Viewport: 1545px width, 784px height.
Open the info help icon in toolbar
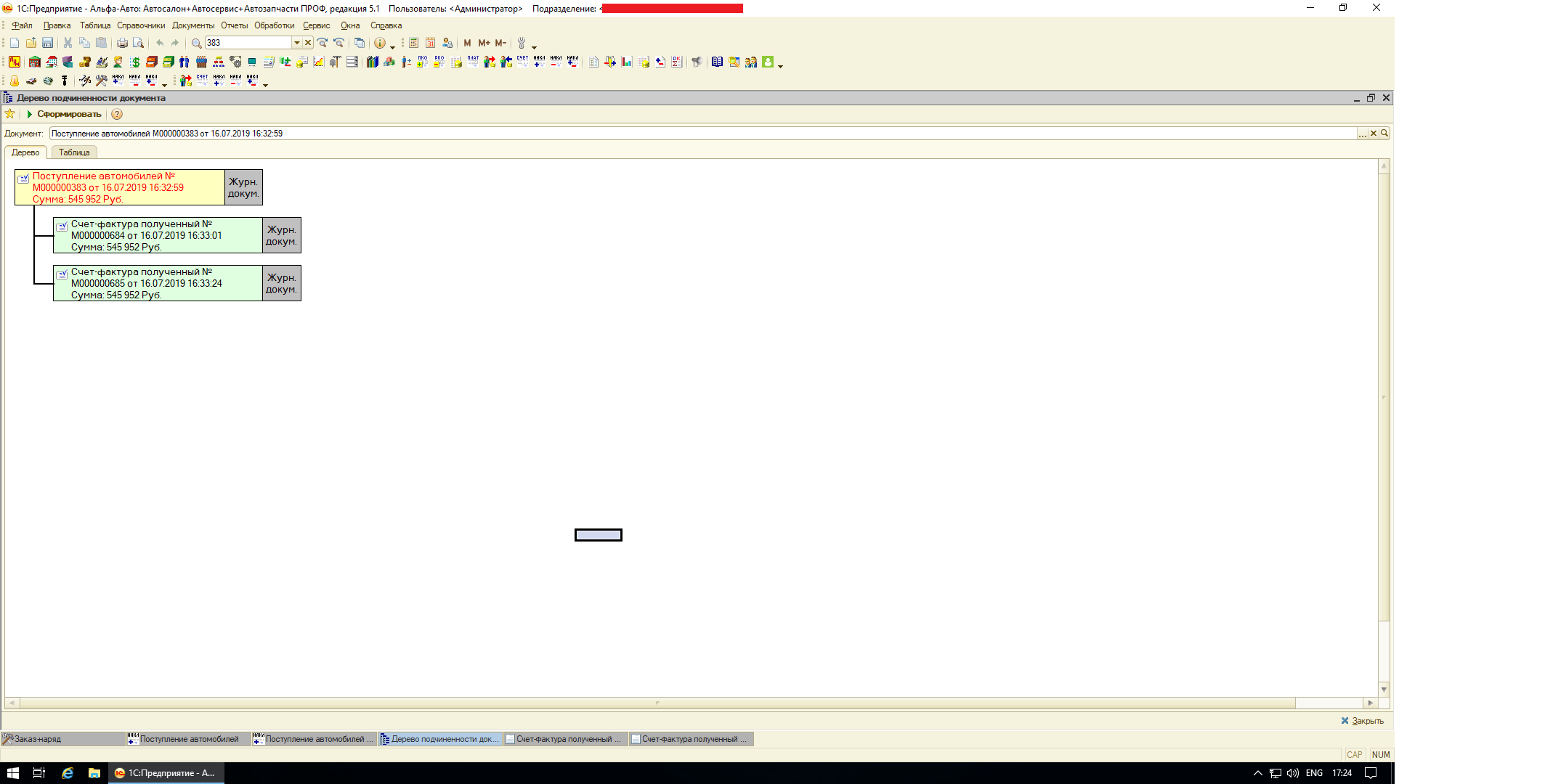(379, 43)
